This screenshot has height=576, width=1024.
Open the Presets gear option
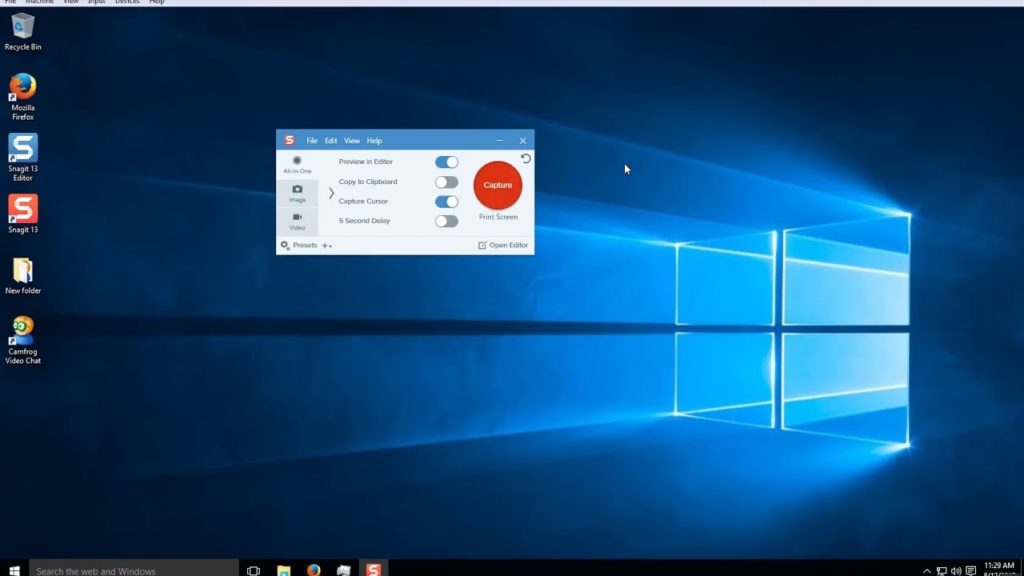click(298, 246)
